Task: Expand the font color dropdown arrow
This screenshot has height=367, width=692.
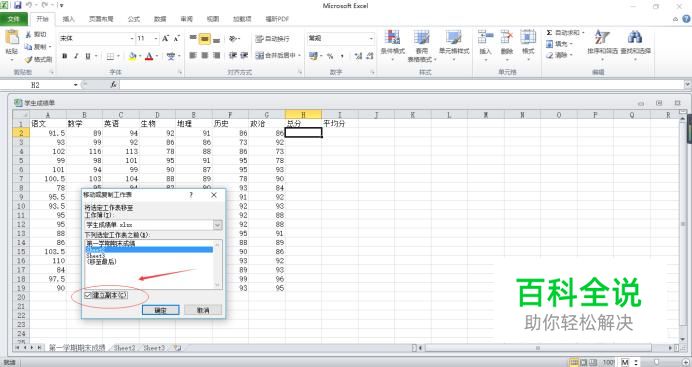Action: click(157, 56)
